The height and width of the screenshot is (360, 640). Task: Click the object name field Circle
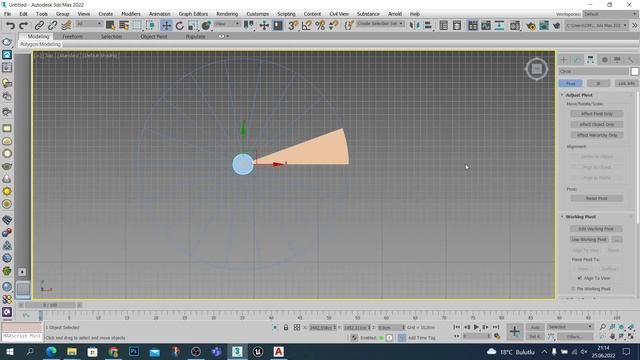coord(593,71)
